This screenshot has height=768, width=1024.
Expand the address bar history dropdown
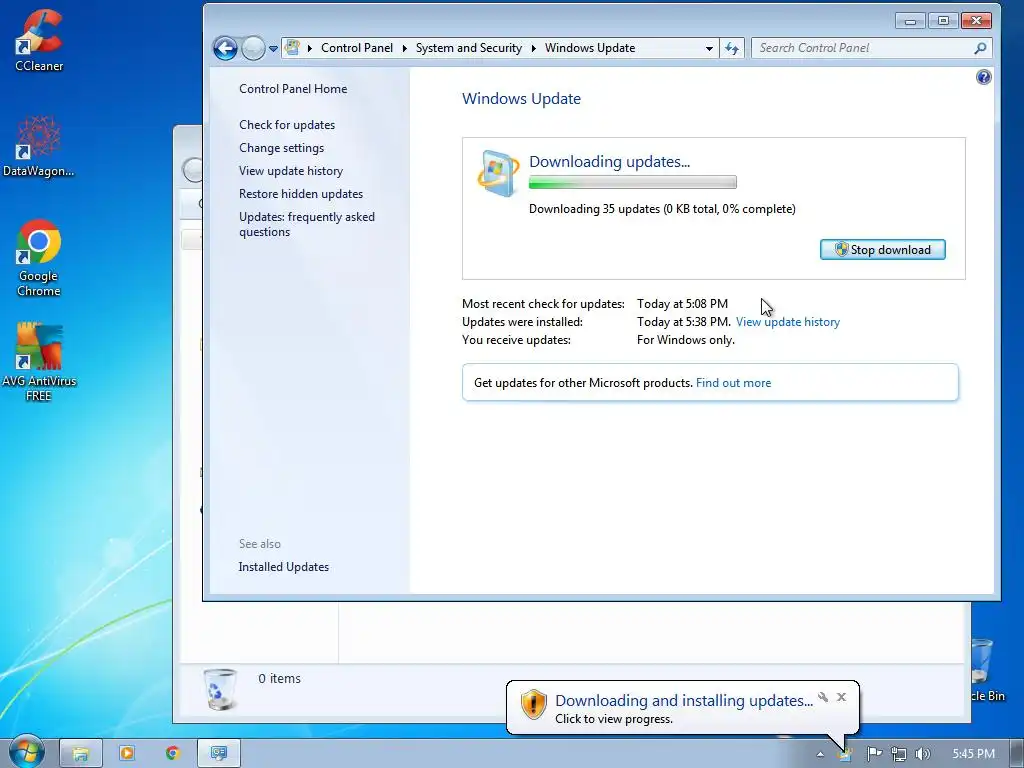[709, 48]
